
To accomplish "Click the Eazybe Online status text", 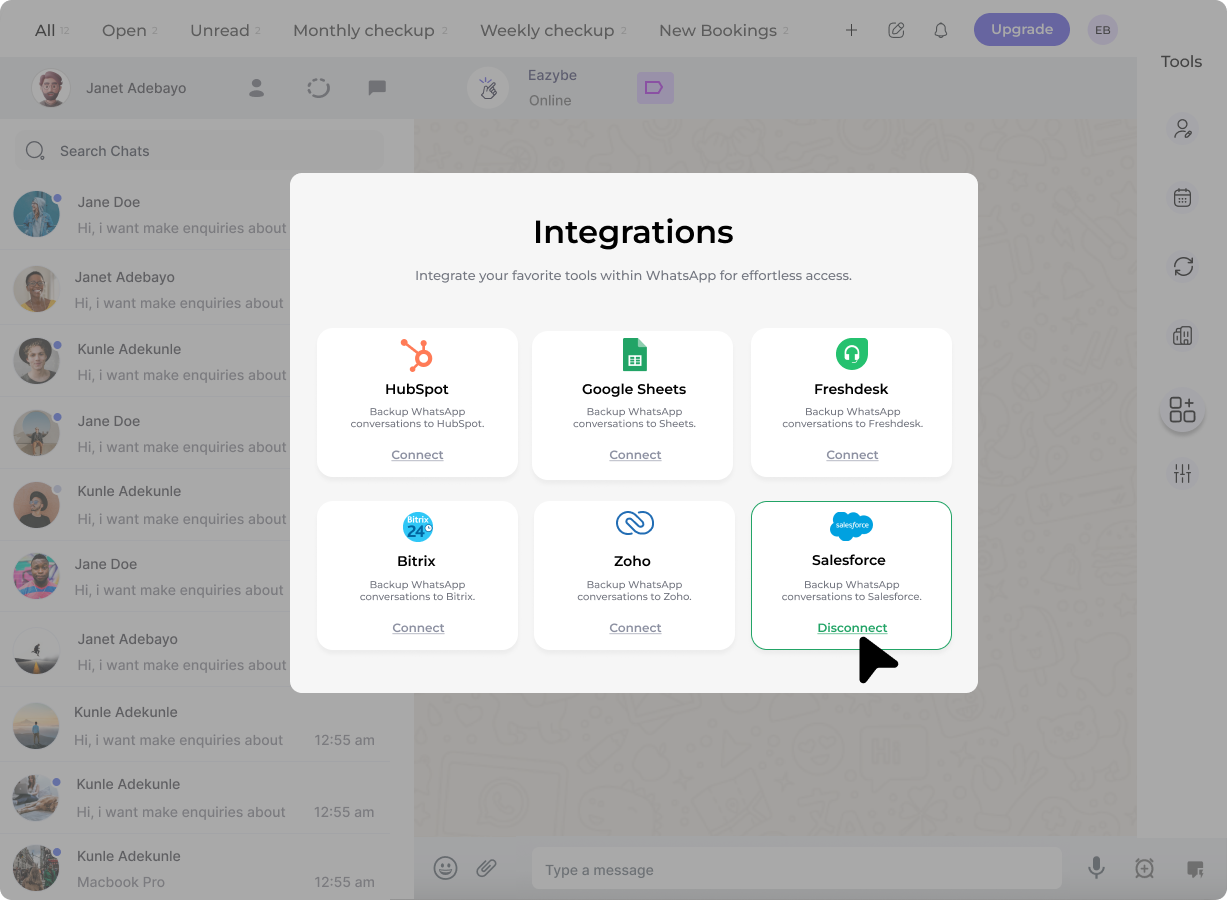I will coord(550,100).
